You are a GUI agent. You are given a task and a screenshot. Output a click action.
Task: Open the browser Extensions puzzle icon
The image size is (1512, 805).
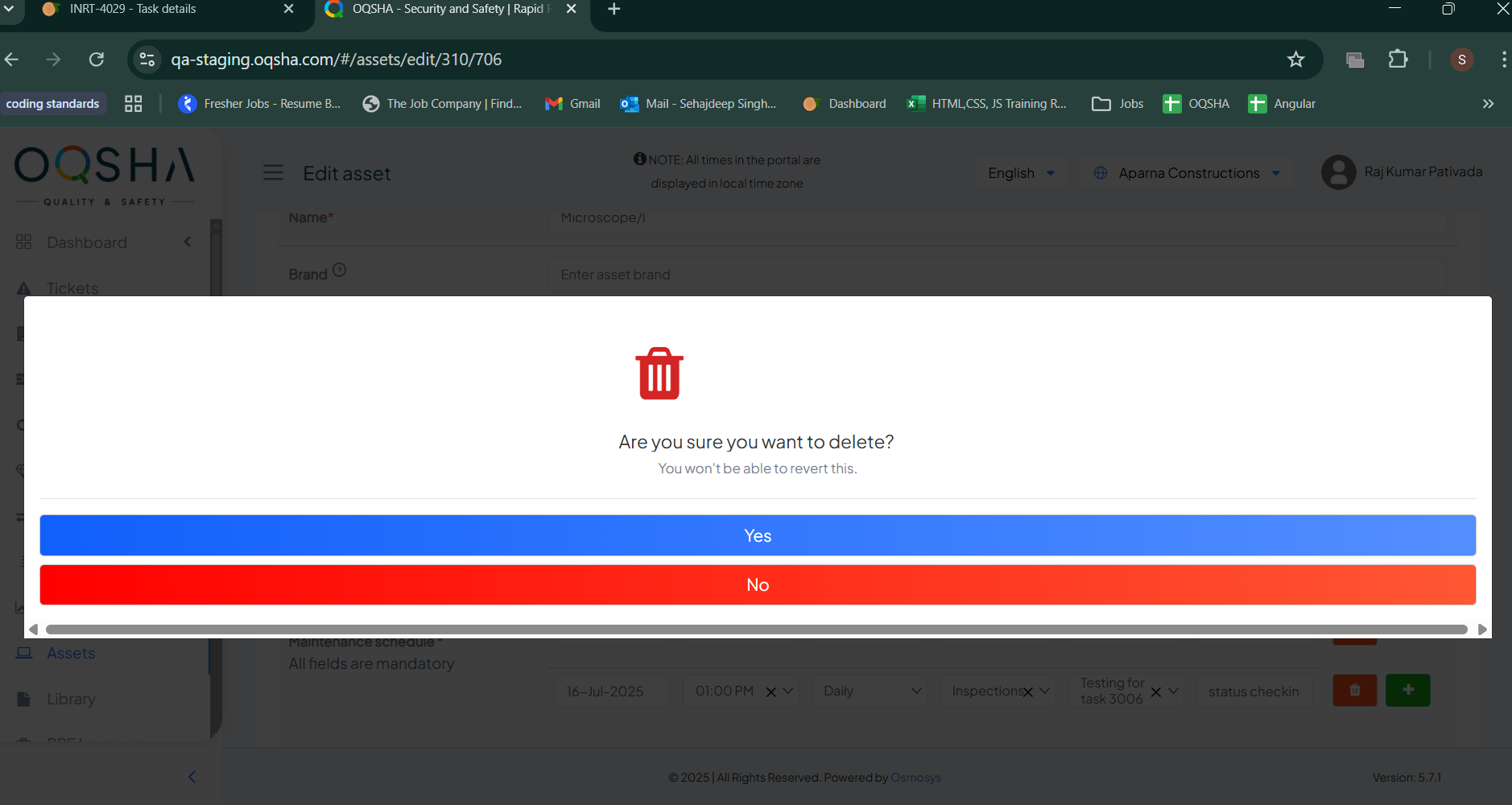[1398, 60]
